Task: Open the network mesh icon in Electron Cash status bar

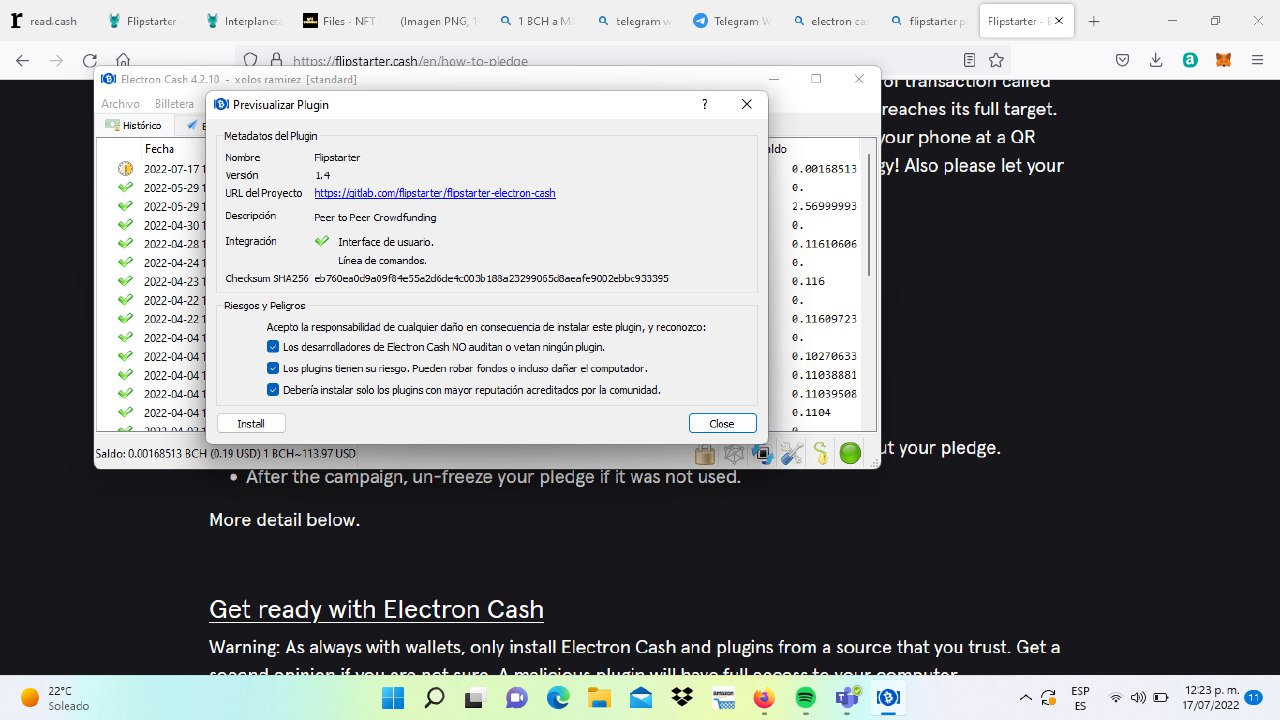Action: click(734, 454)
